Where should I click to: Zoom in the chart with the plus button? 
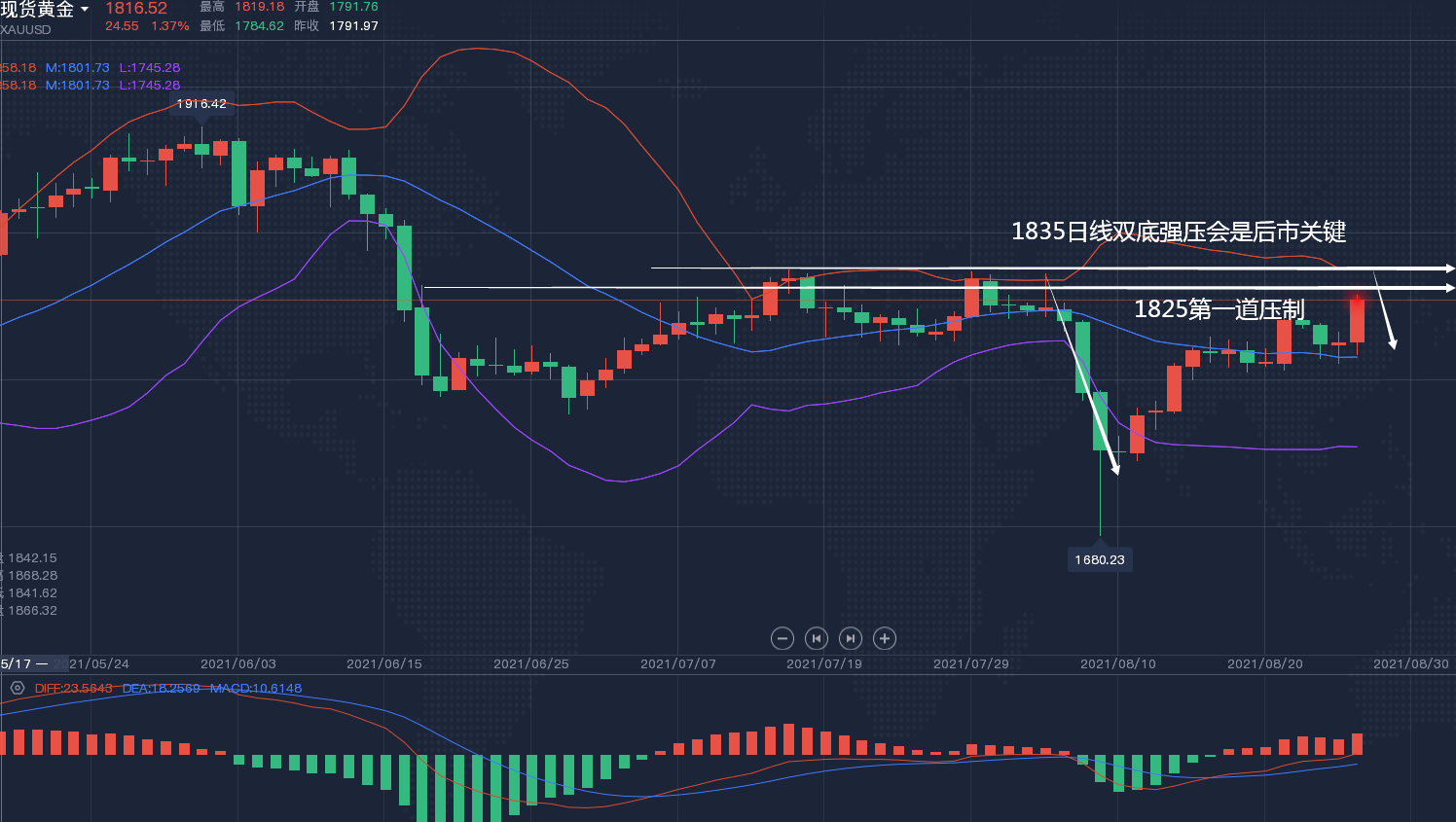pyautogui.click(x=885, y=638)
